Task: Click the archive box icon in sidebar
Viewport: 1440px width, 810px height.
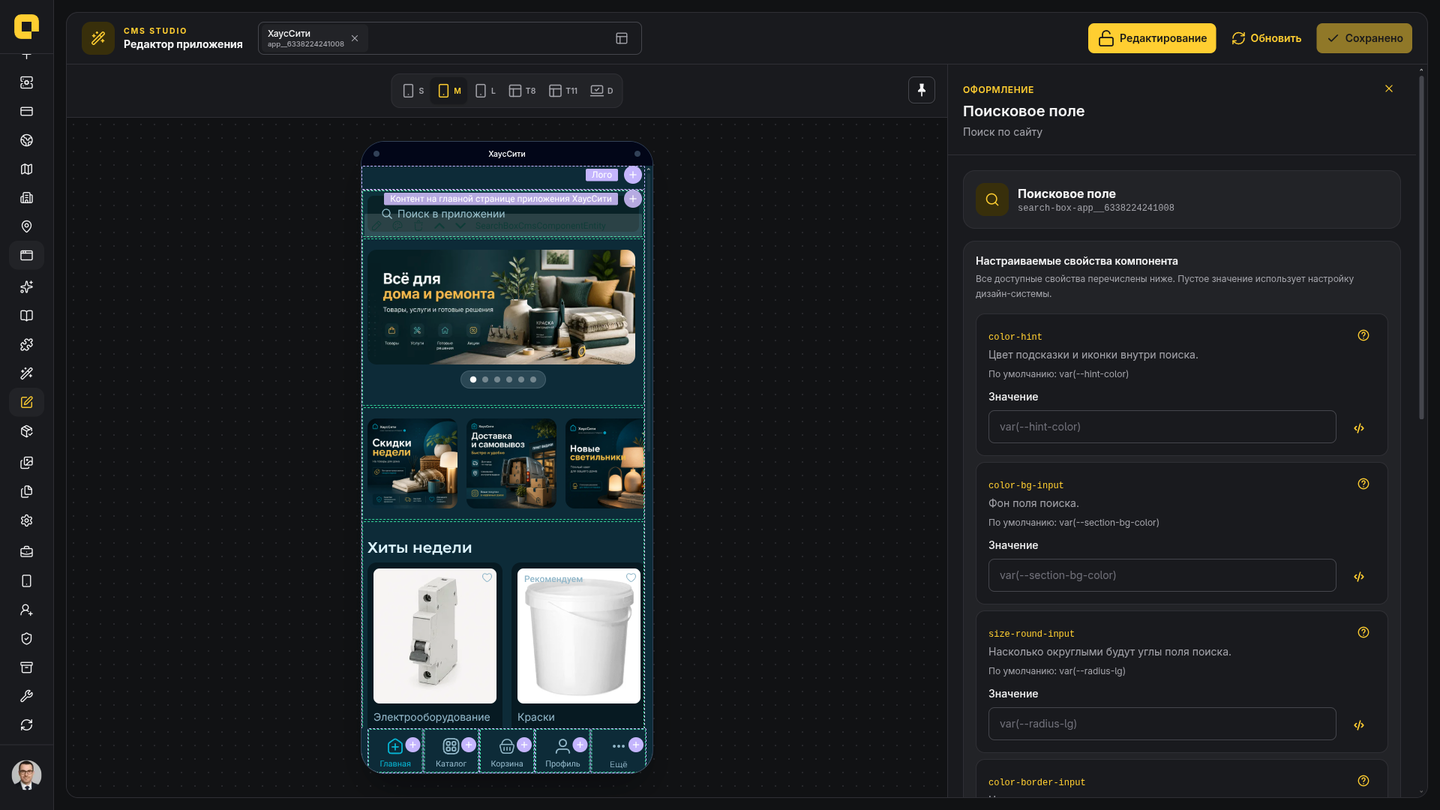Action: pos(27,668)
